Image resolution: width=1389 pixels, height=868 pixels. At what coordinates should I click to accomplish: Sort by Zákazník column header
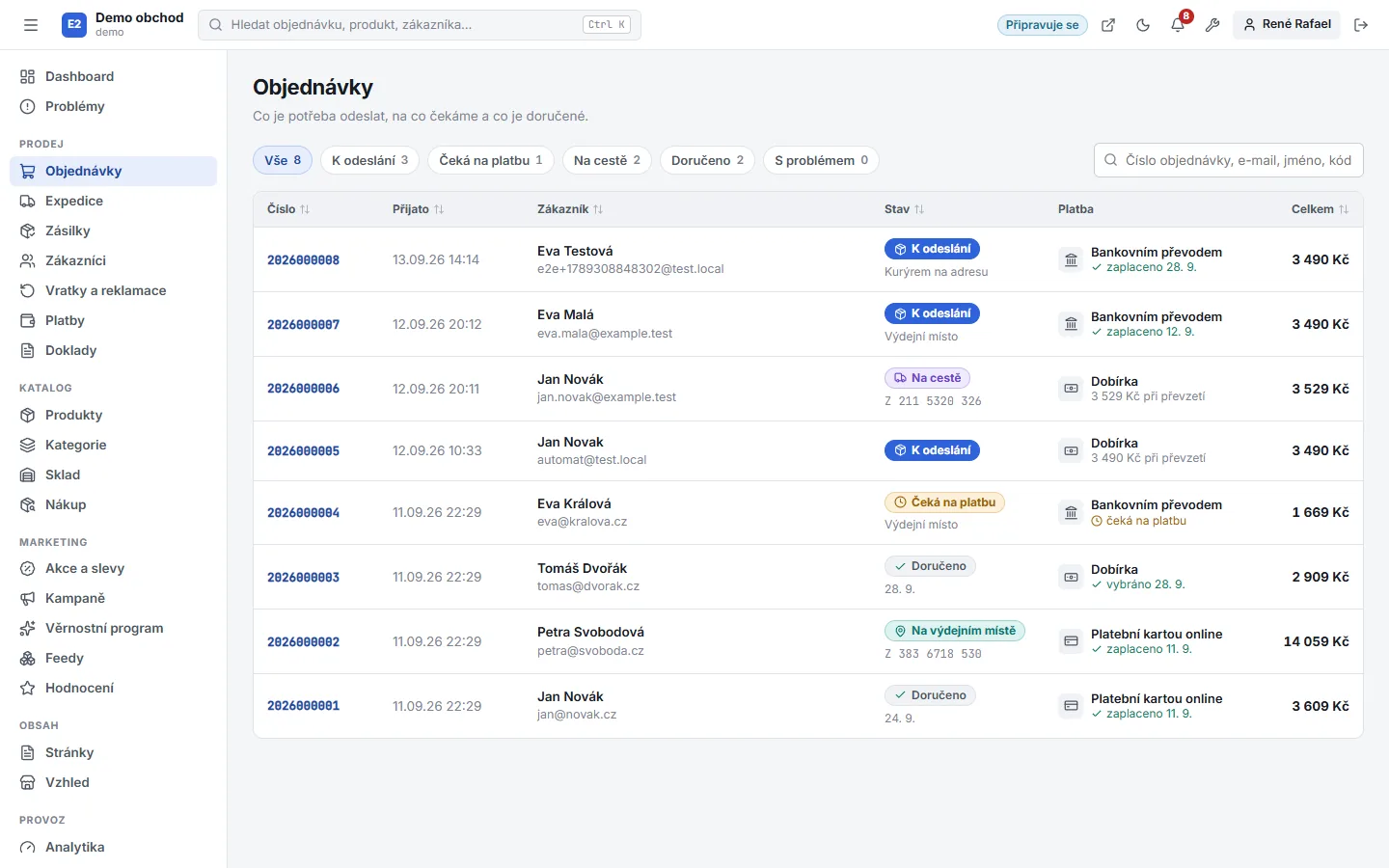pos(570,209)
